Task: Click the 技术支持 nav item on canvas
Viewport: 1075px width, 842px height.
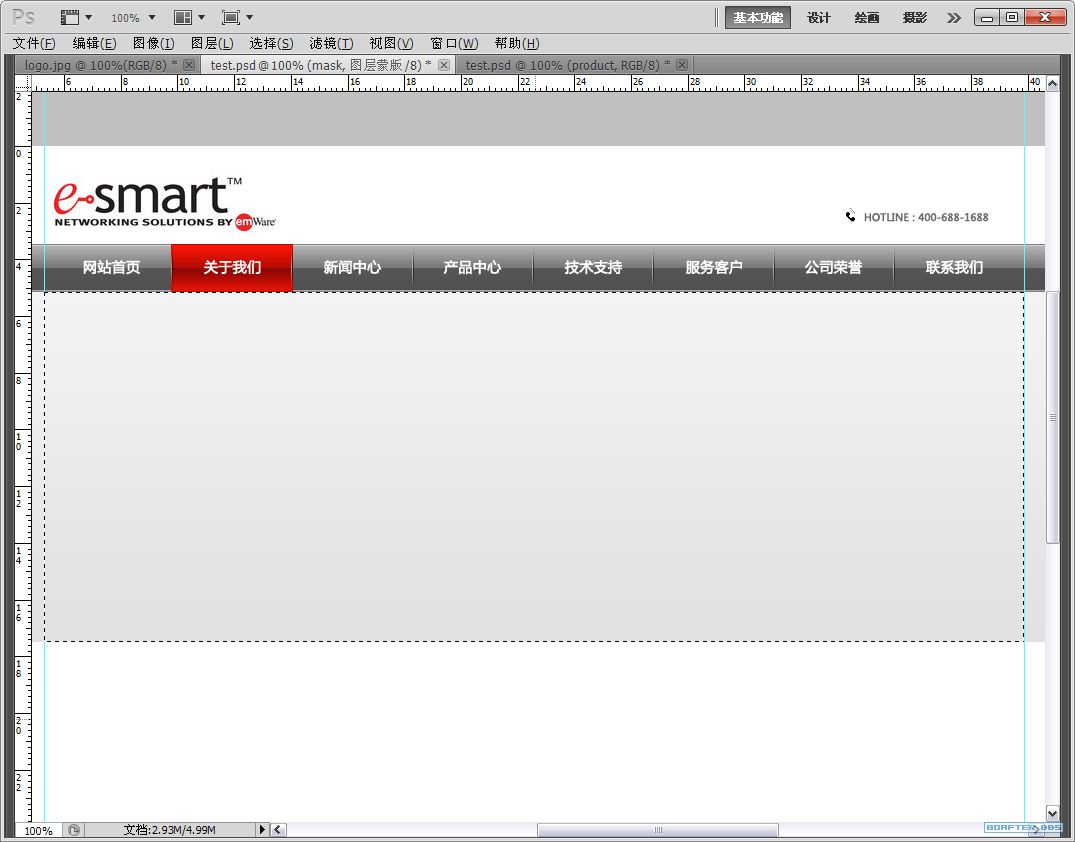Action: [x=593, y=267]
